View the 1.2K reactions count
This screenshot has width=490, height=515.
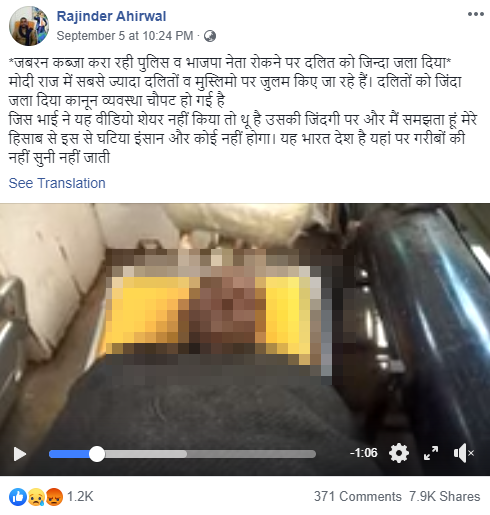(x=80, y=497)
